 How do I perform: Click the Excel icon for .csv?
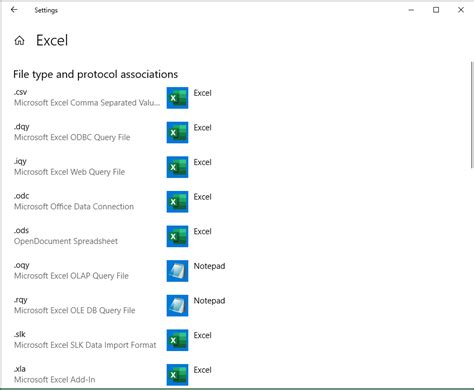177,98
